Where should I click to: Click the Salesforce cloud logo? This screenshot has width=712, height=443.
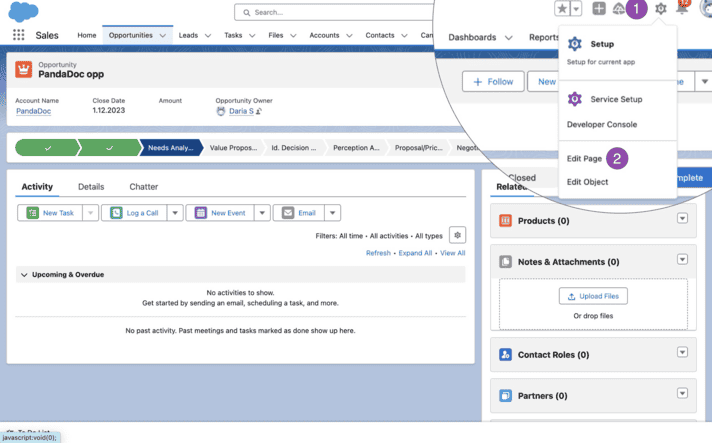(x=22, y=11)
